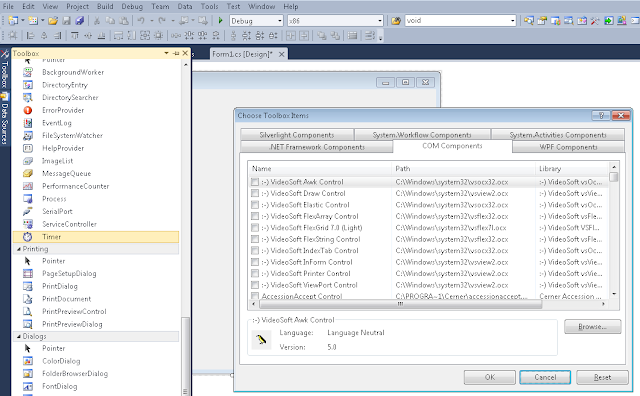Click the Copy toolbar icon
The height and width of the screenshot is (396, 640).
click(110, 20)
